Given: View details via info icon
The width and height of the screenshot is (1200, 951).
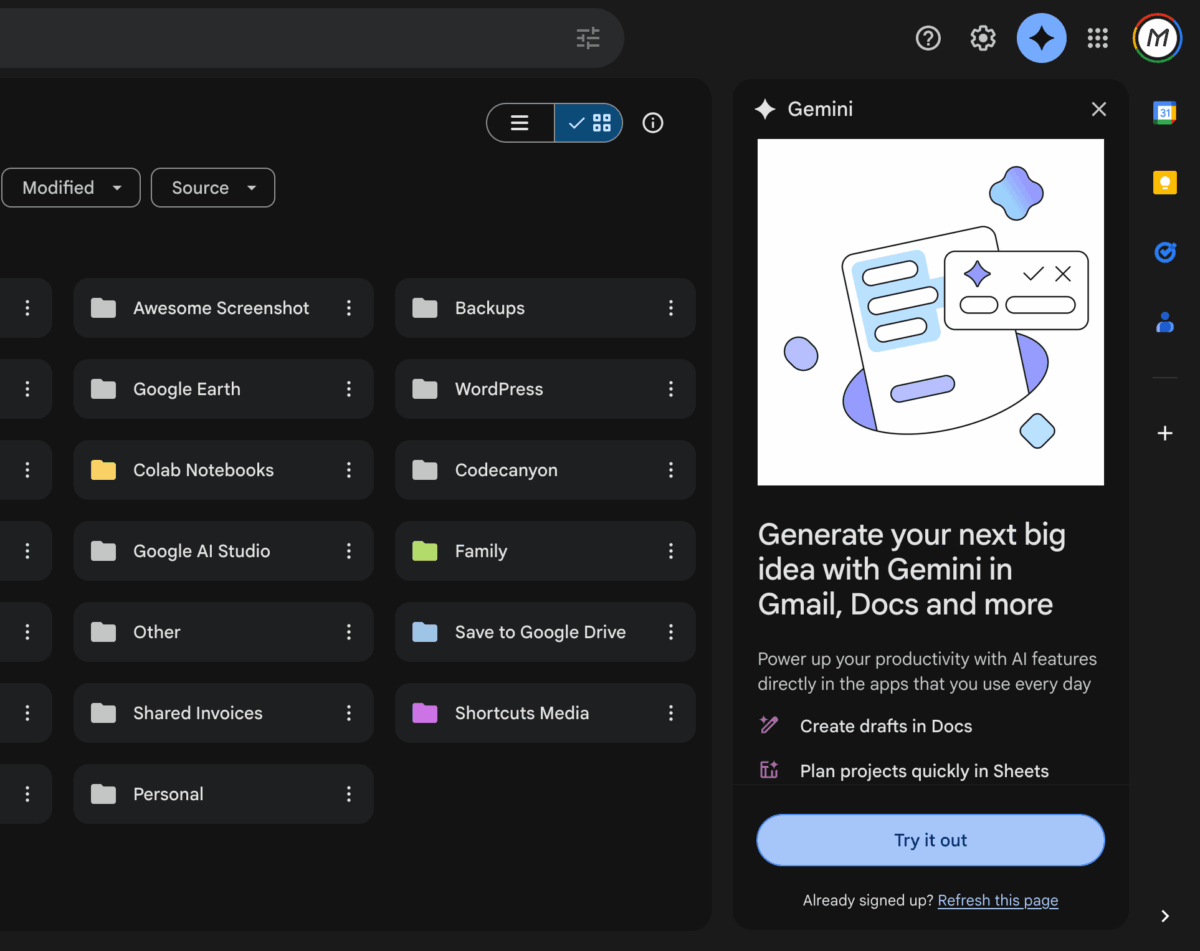Looking at the screenshot, I should click(653, 123).
